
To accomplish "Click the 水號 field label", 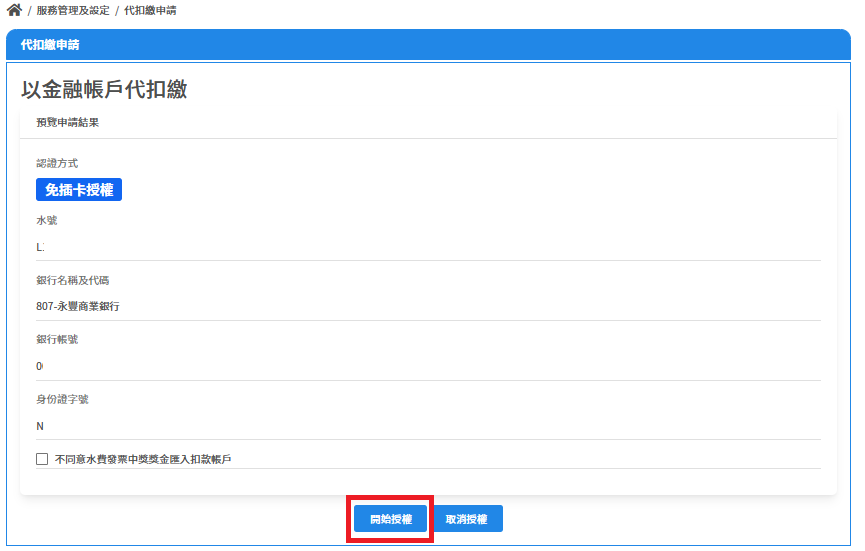I will point(47,220).
